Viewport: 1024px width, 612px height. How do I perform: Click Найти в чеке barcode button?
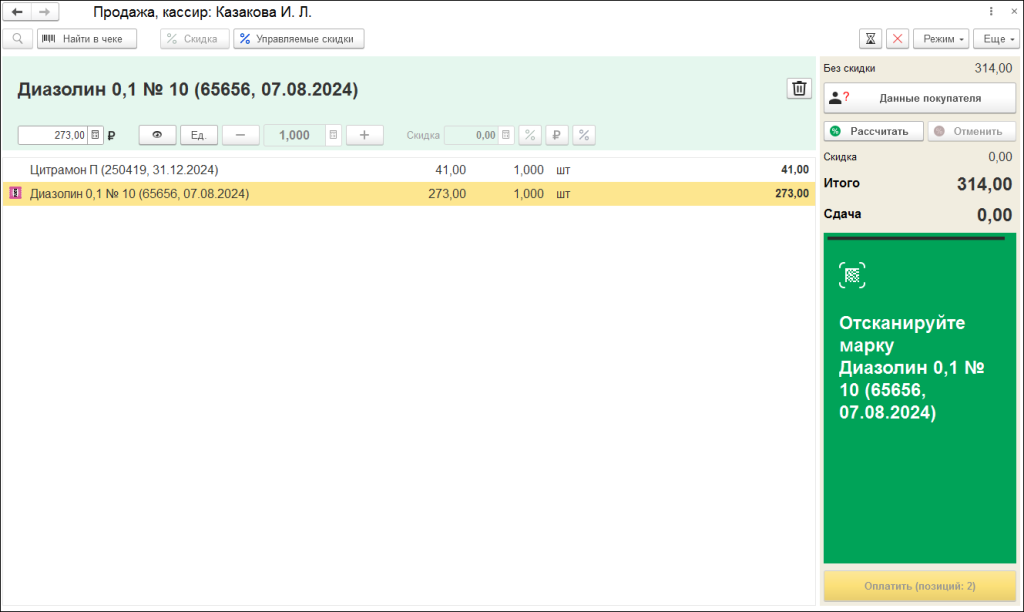point(87,38)
